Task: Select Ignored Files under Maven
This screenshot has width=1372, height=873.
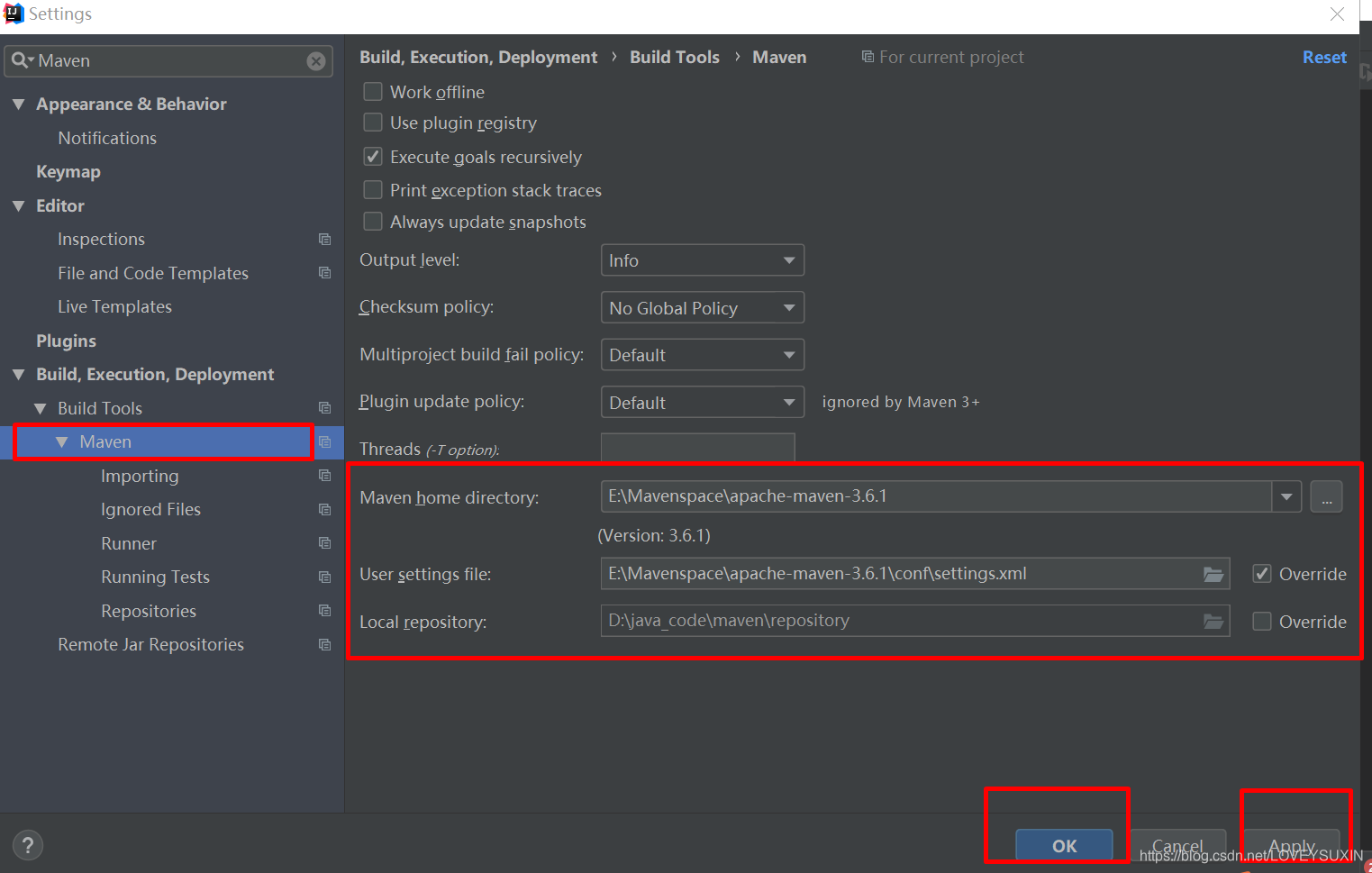Action: 150,510
